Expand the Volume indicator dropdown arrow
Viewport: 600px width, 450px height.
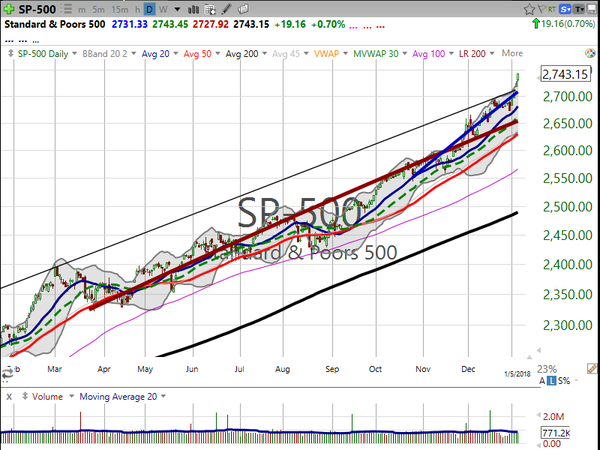coord(71,396)
